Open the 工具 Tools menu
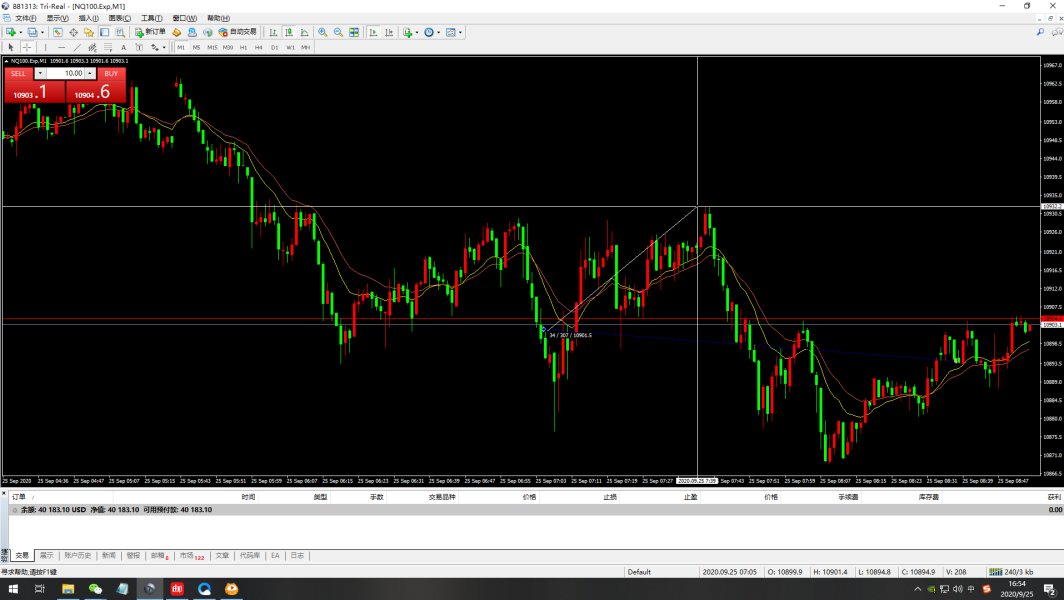Screen dimensions: 1064x600 (151, 18)
